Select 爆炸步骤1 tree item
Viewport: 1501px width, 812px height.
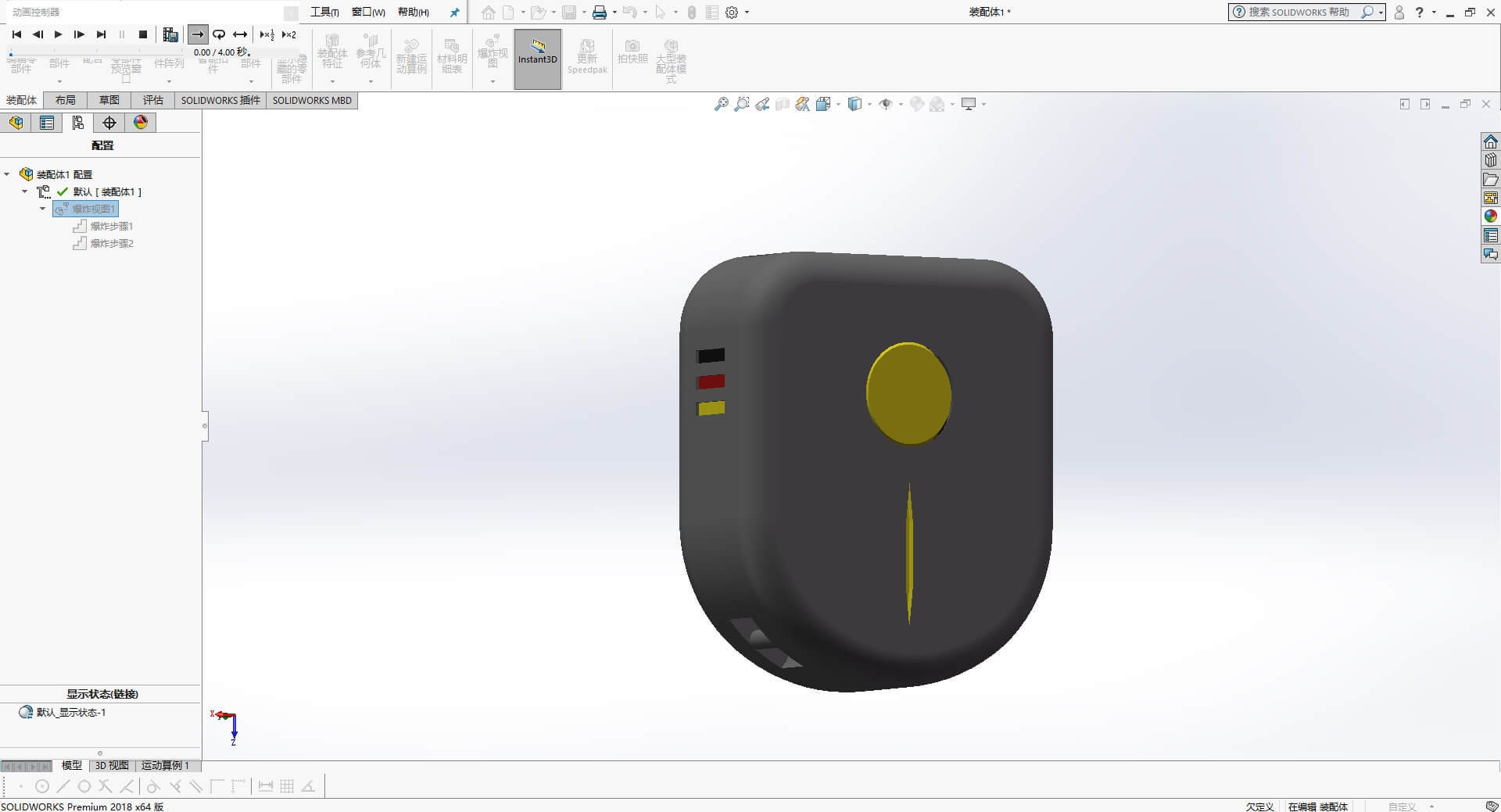pyautogui.click(x=103, y=226)
